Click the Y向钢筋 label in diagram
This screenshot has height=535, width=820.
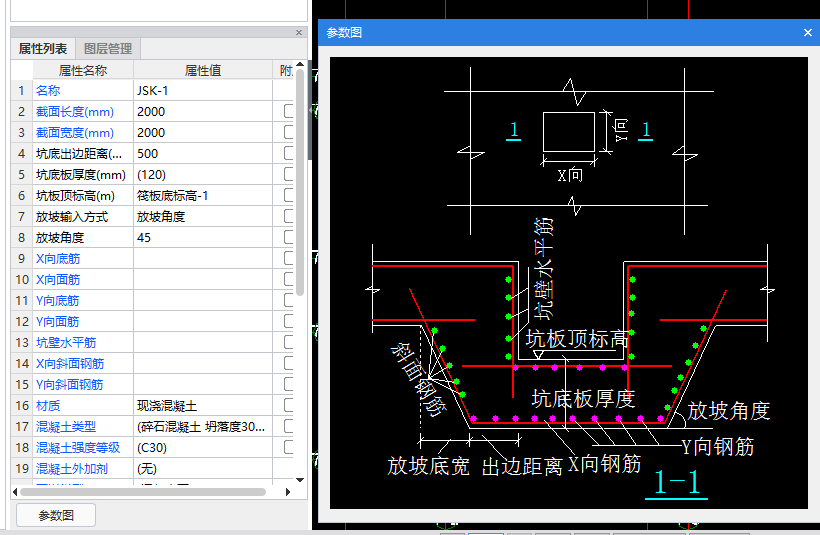point(718,447)
